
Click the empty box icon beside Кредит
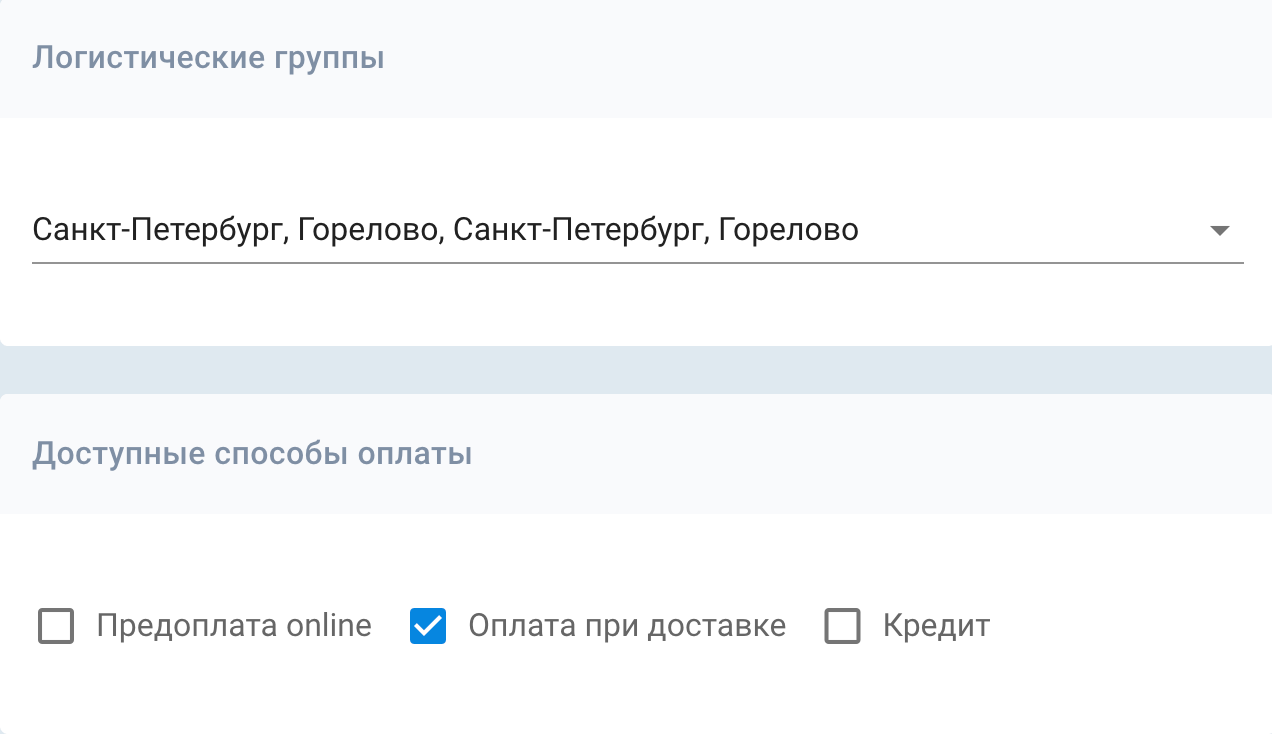tap(842, 627)
